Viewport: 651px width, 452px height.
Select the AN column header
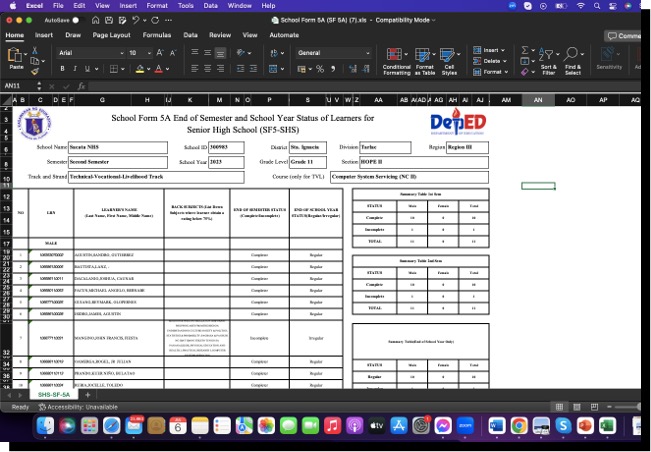[x=538, y=100]
